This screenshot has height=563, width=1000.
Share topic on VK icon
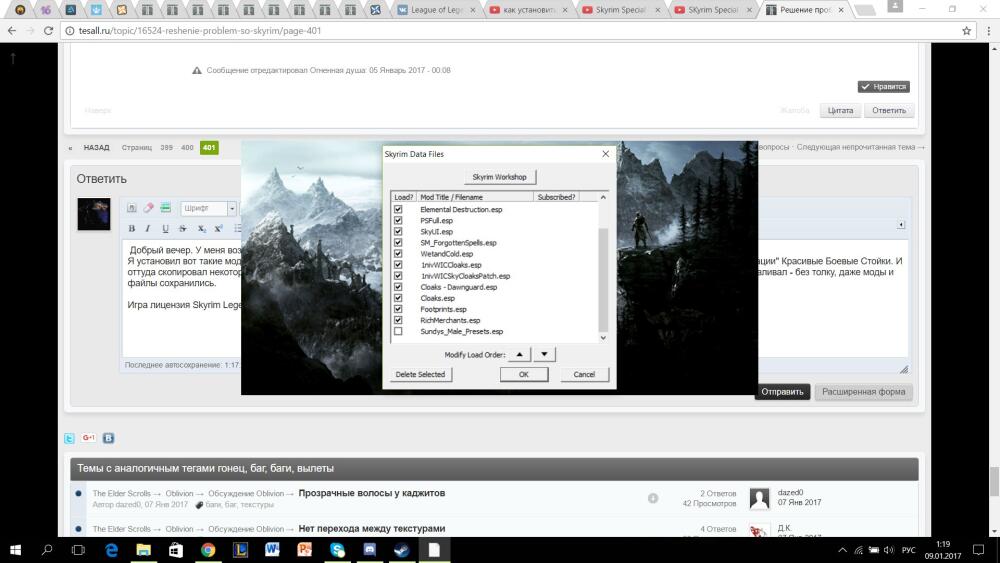point(108,438)
